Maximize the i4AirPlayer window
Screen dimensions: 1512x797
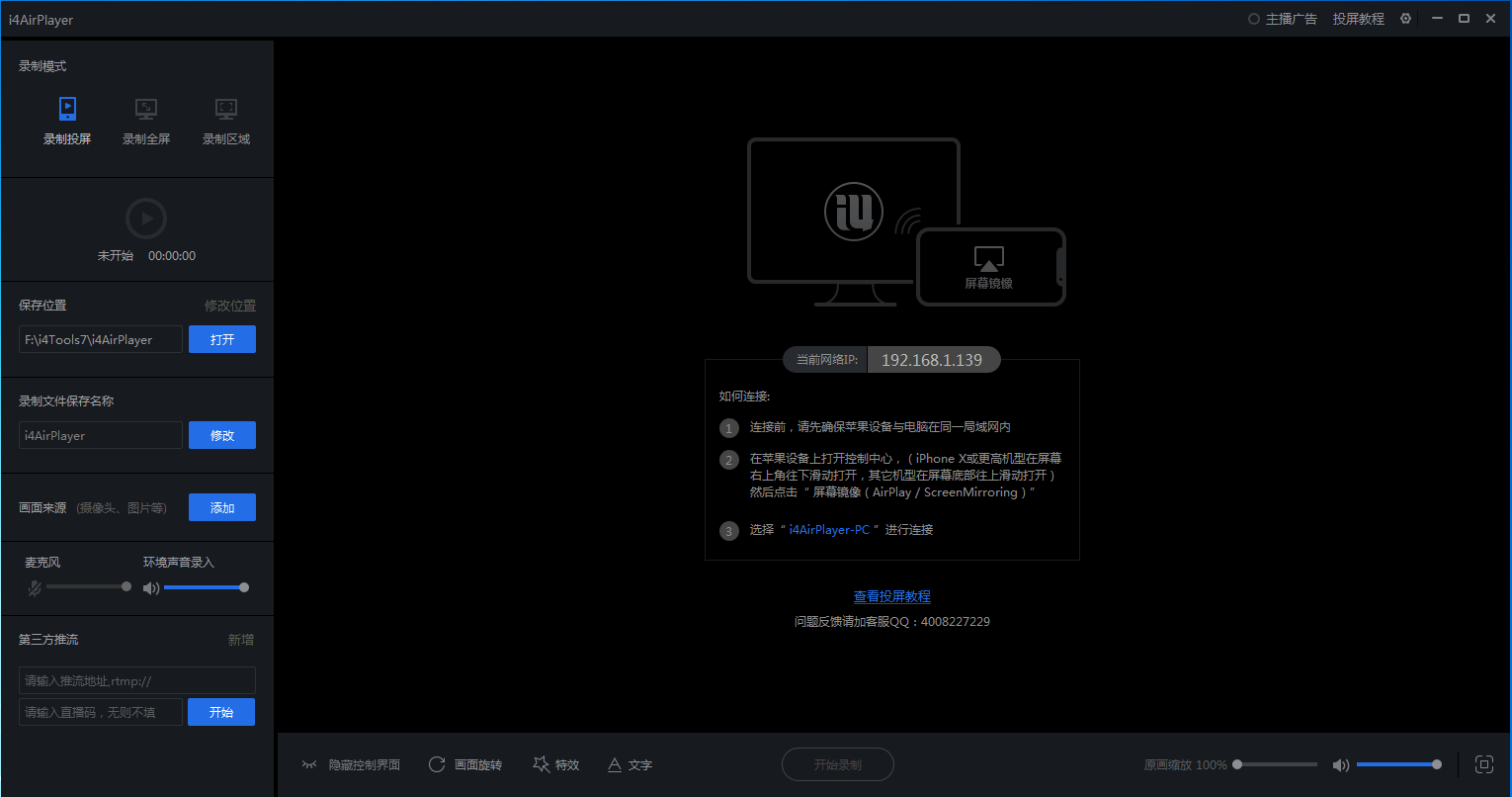point(1465,19)
